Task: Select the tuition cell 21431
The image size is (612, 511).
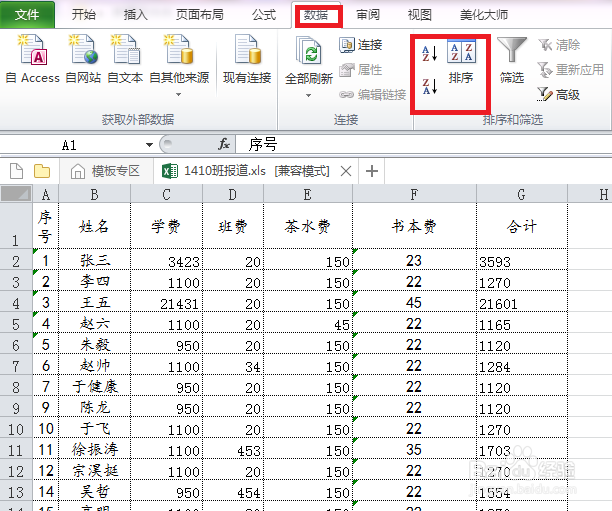Action: coord(167,302)
